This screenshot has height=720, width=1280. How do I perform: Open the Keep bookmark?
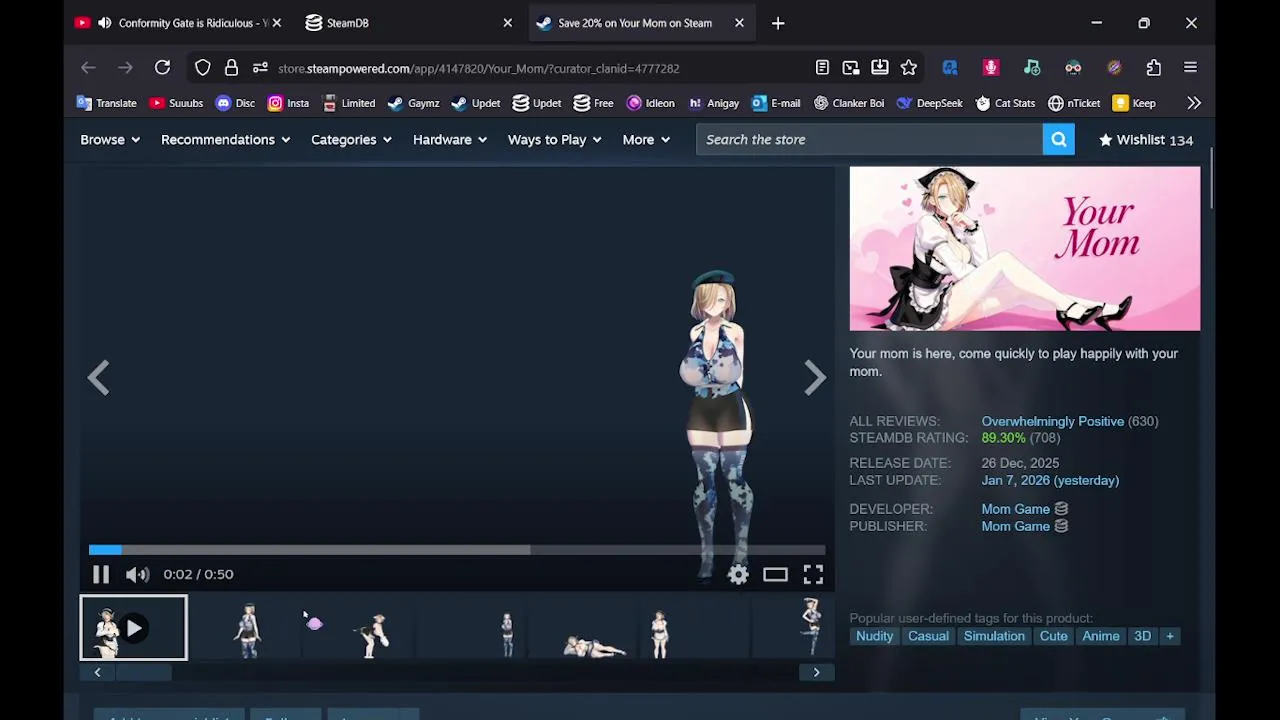point(1134,103)
